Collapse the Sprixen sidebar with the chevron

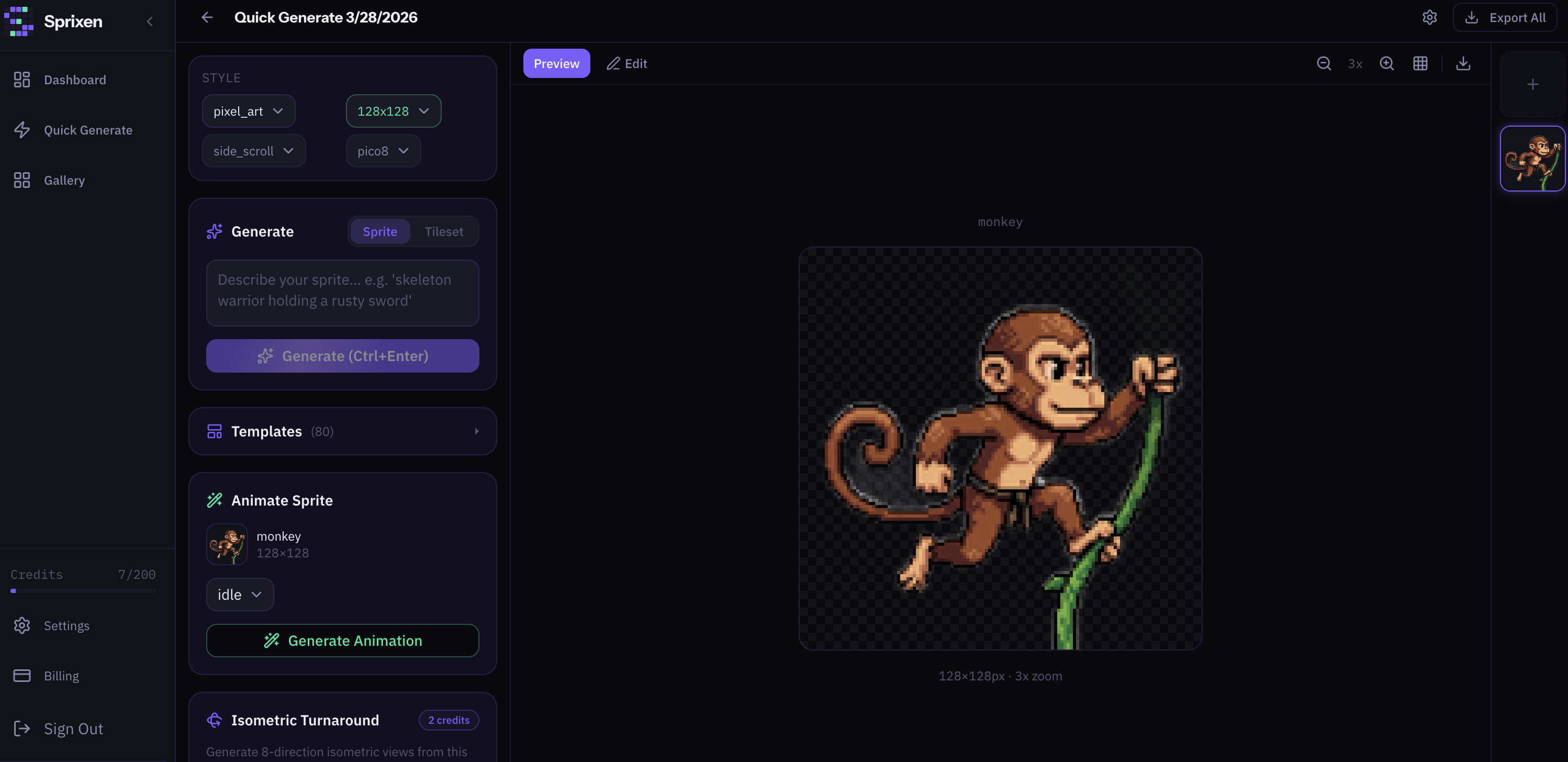pos(150,22)
